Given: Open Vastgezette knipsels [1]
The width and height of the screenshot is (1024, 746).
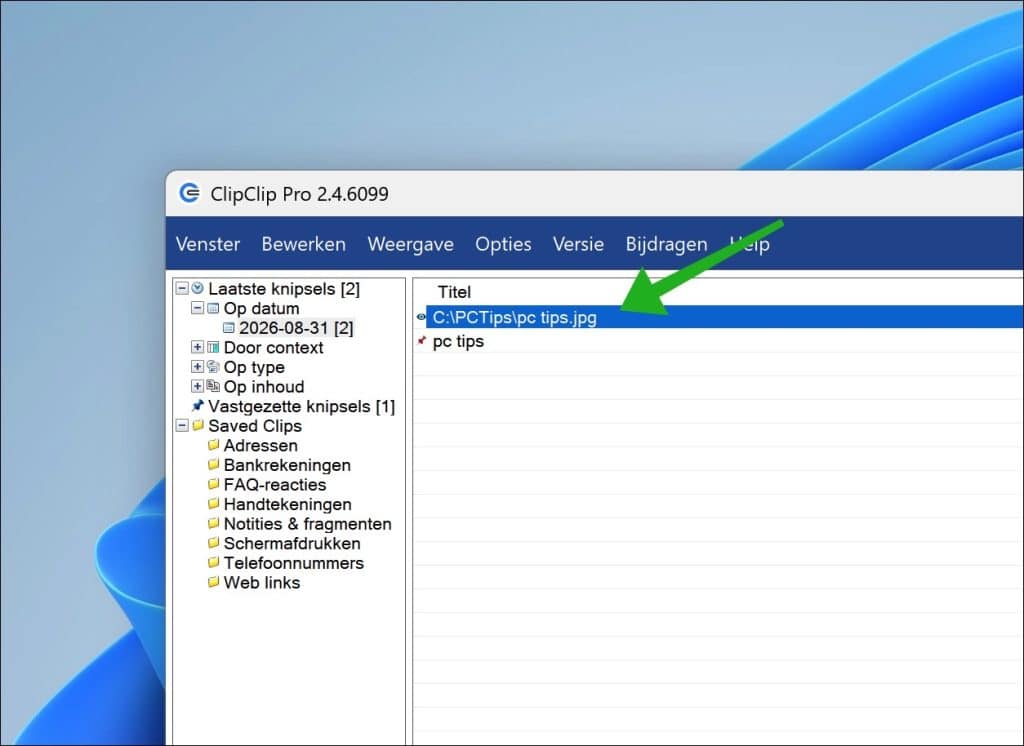Looking at the screenshot, I should pyautogui.click(x=302, y=406).
